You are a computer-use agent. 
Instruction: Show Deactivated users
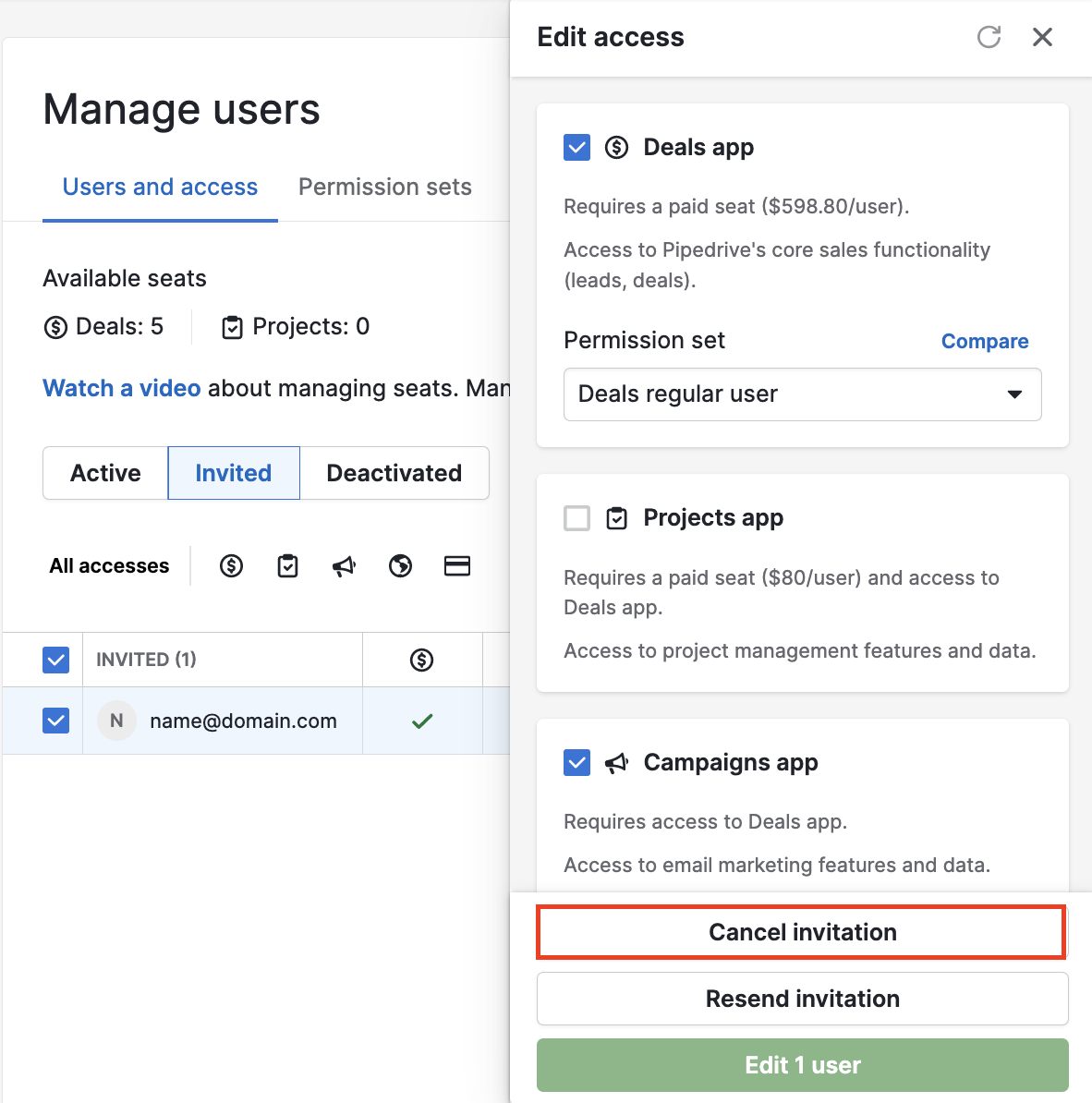[x=394, y=473]
